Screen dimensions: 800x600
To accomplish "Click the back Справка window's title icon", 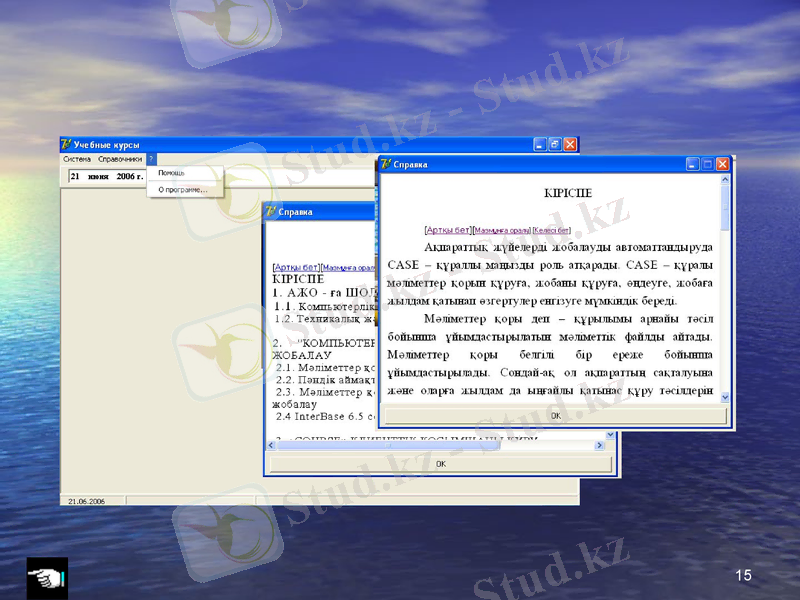I will click(x=270, y=212).
